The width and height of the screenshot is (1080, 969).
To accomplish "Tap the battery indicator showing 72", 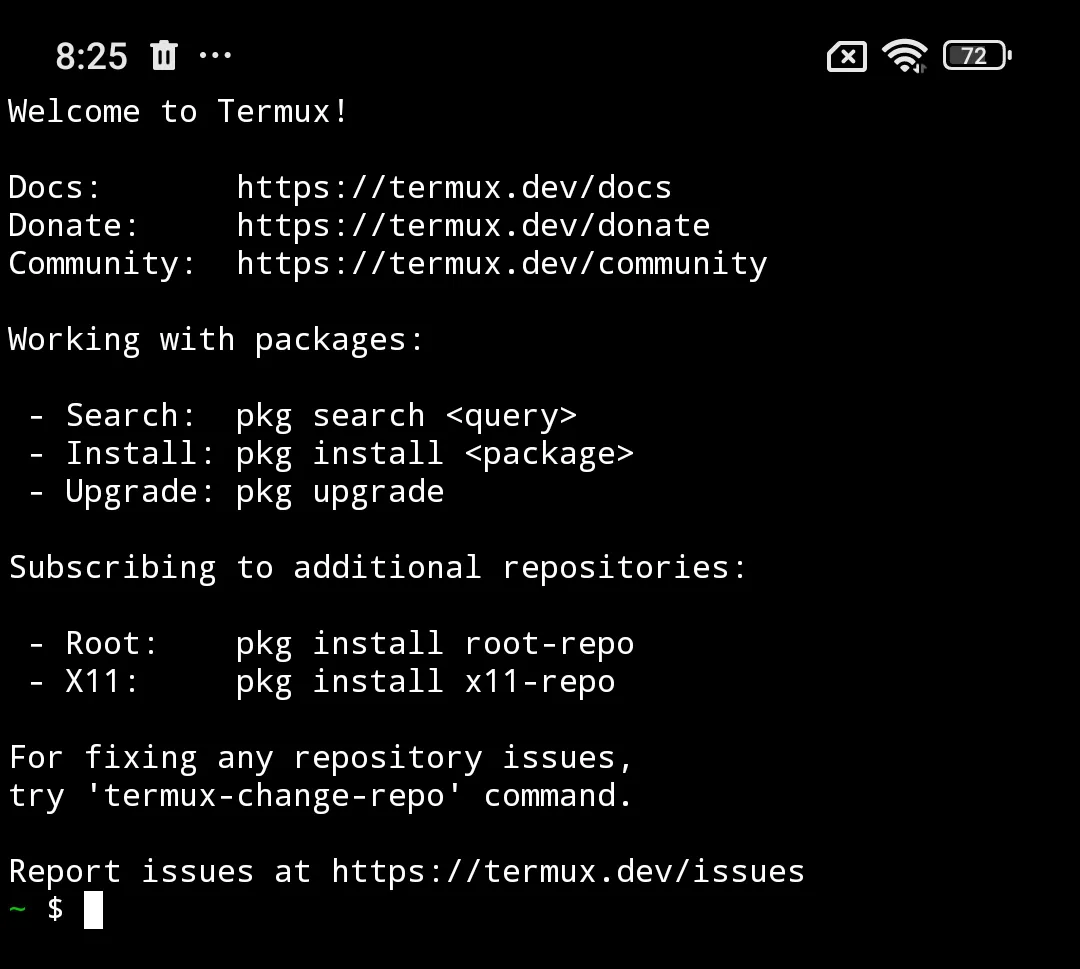I will 976,56.
